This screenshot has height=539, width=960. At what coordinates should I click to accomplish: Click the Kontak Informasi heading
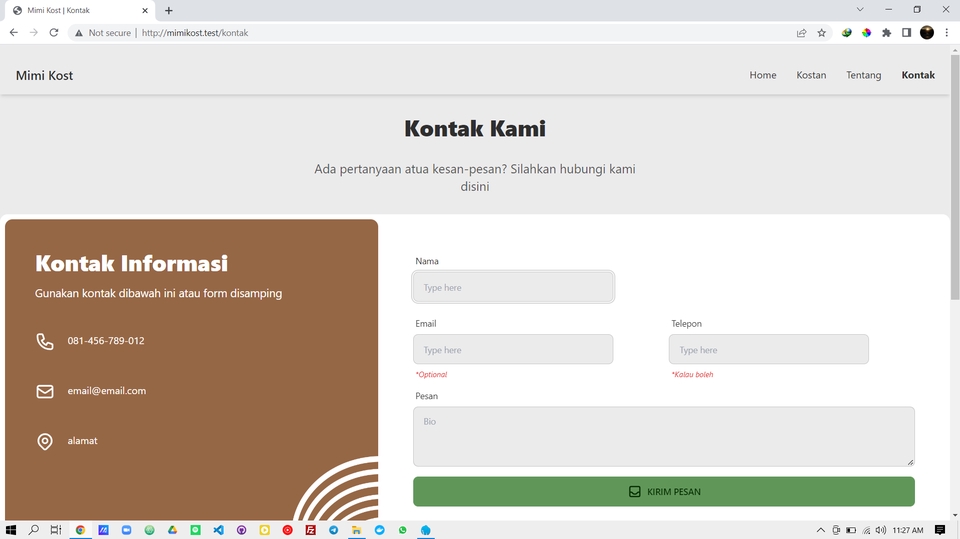coord(132,263)
